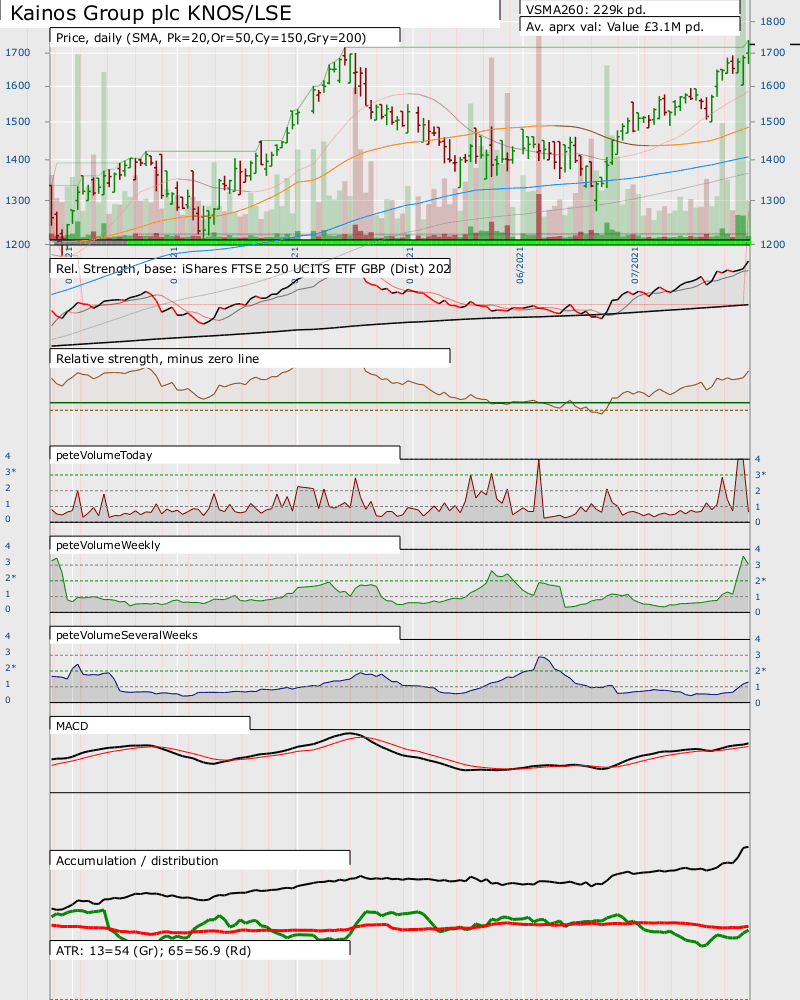This screenshot has width=800, height=1000.
Task: Click the 3* threshold on peteVolumeToday left axis
Action: (x=11, y=471)
